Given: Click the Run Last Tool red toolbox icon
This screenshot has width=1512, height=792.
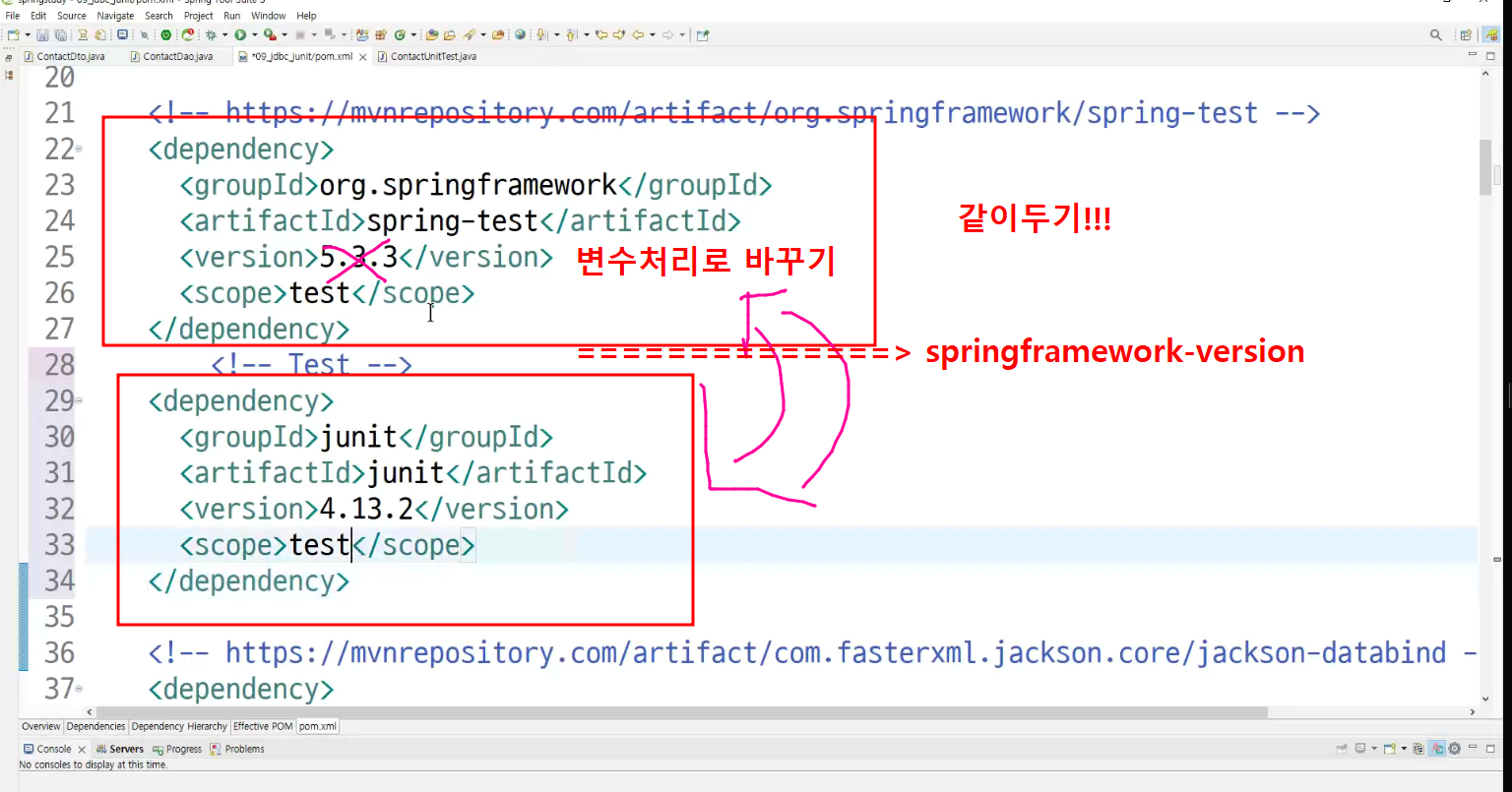Looking at the screenshot, I should point(269,34).
